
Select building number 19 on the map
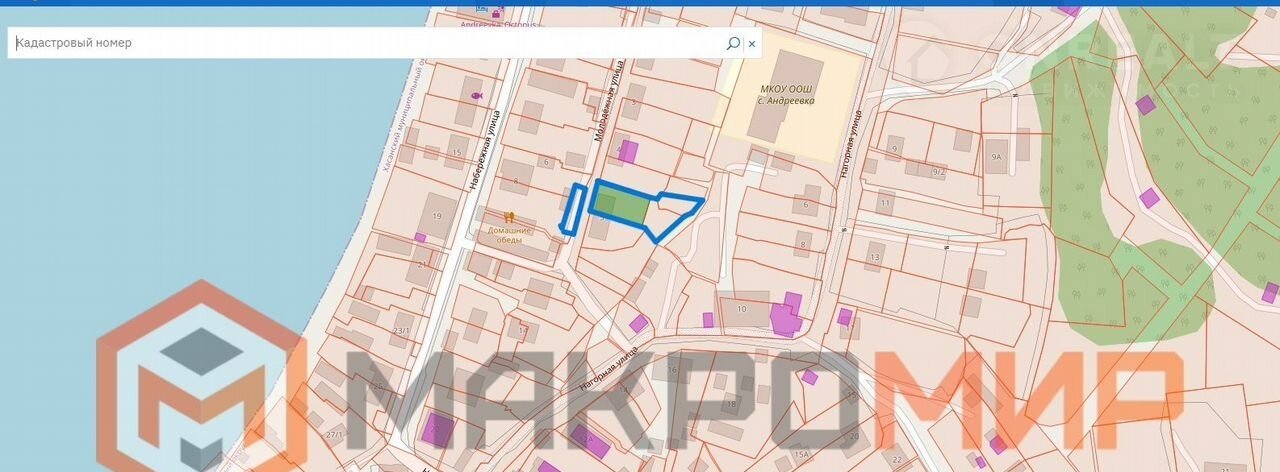tap(437, 216)
